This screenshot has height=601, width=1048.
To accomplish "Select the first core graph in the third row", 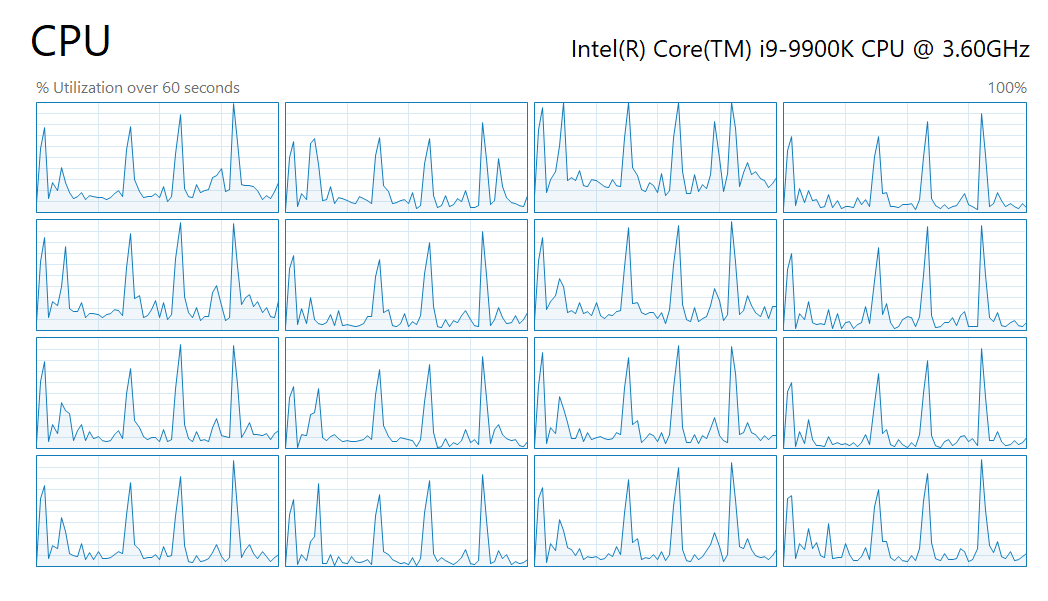I will pyautogui.click(x=157, y=393).
